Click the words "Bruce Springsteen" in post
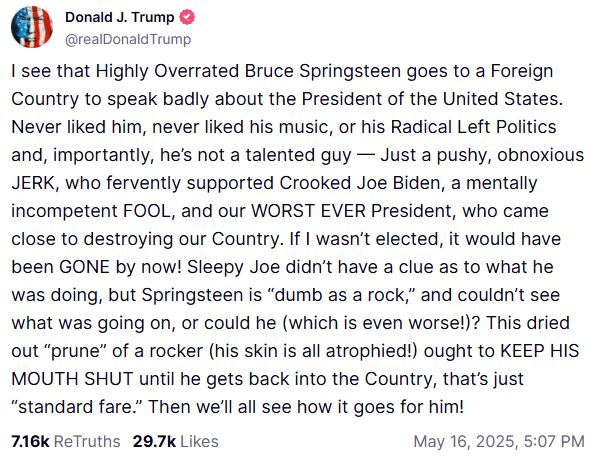 (323, 71)
